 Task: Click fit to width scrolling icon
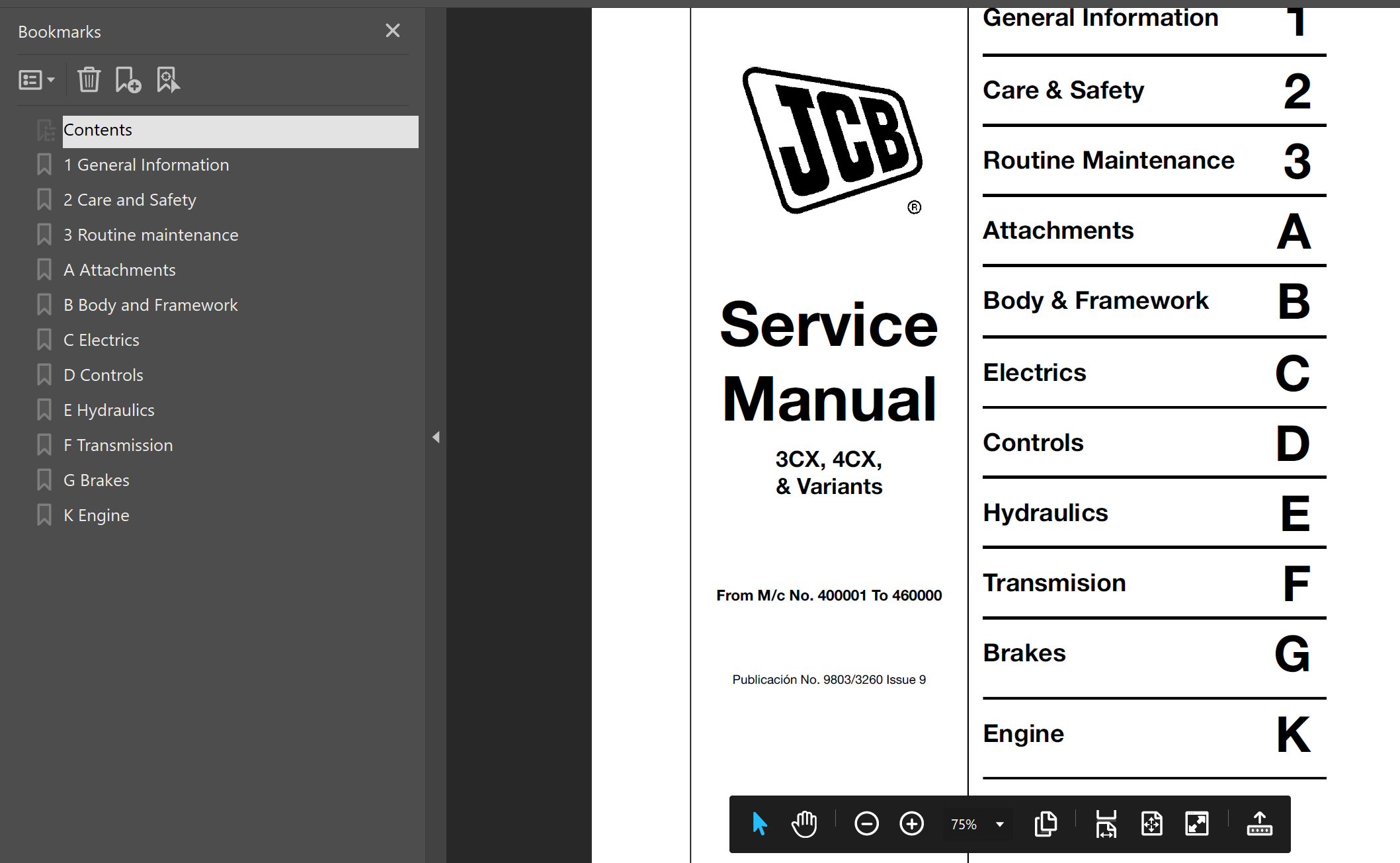tap(1106, 824)
